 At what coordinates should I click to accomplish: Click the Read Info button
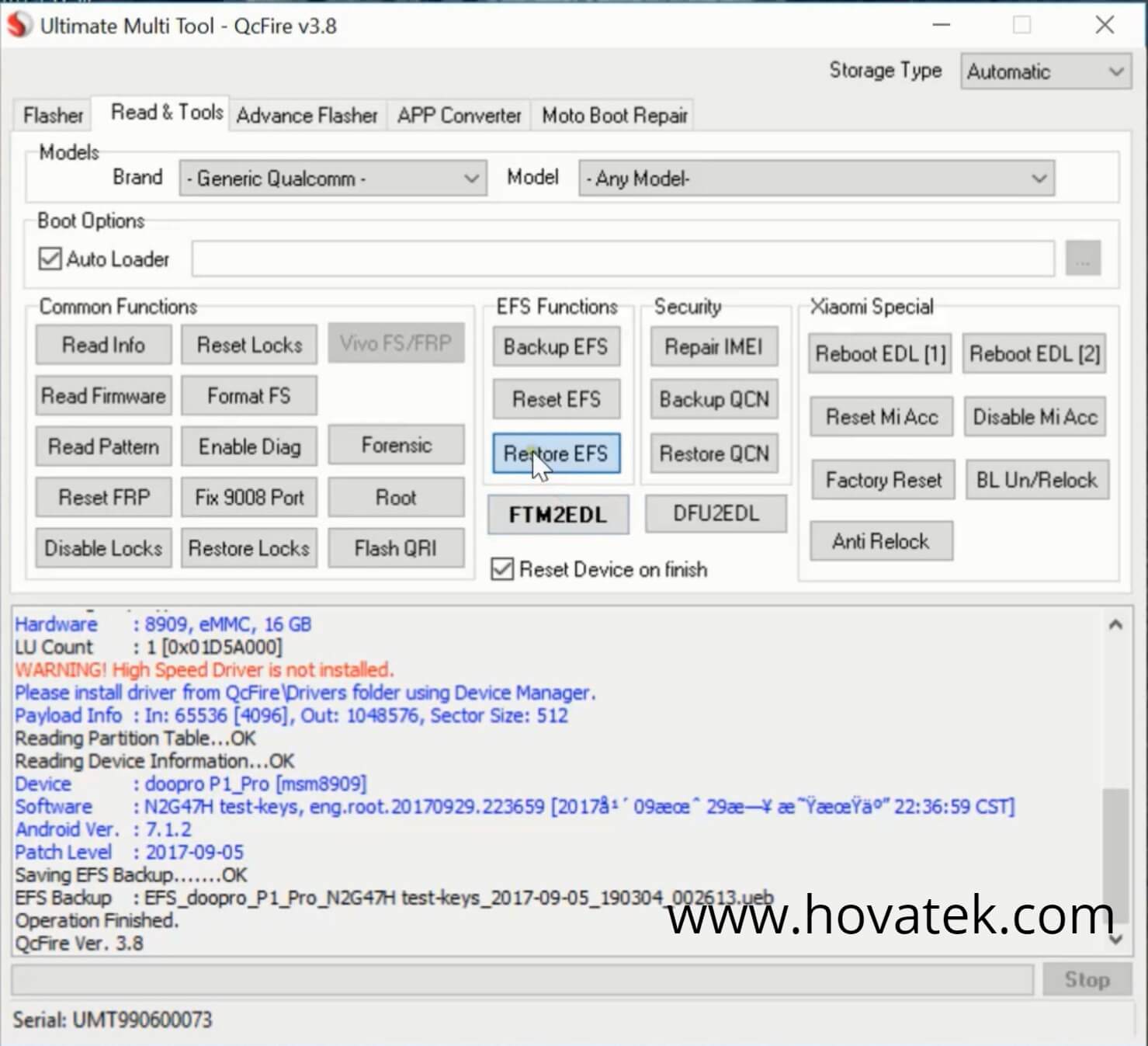(103, 345)
